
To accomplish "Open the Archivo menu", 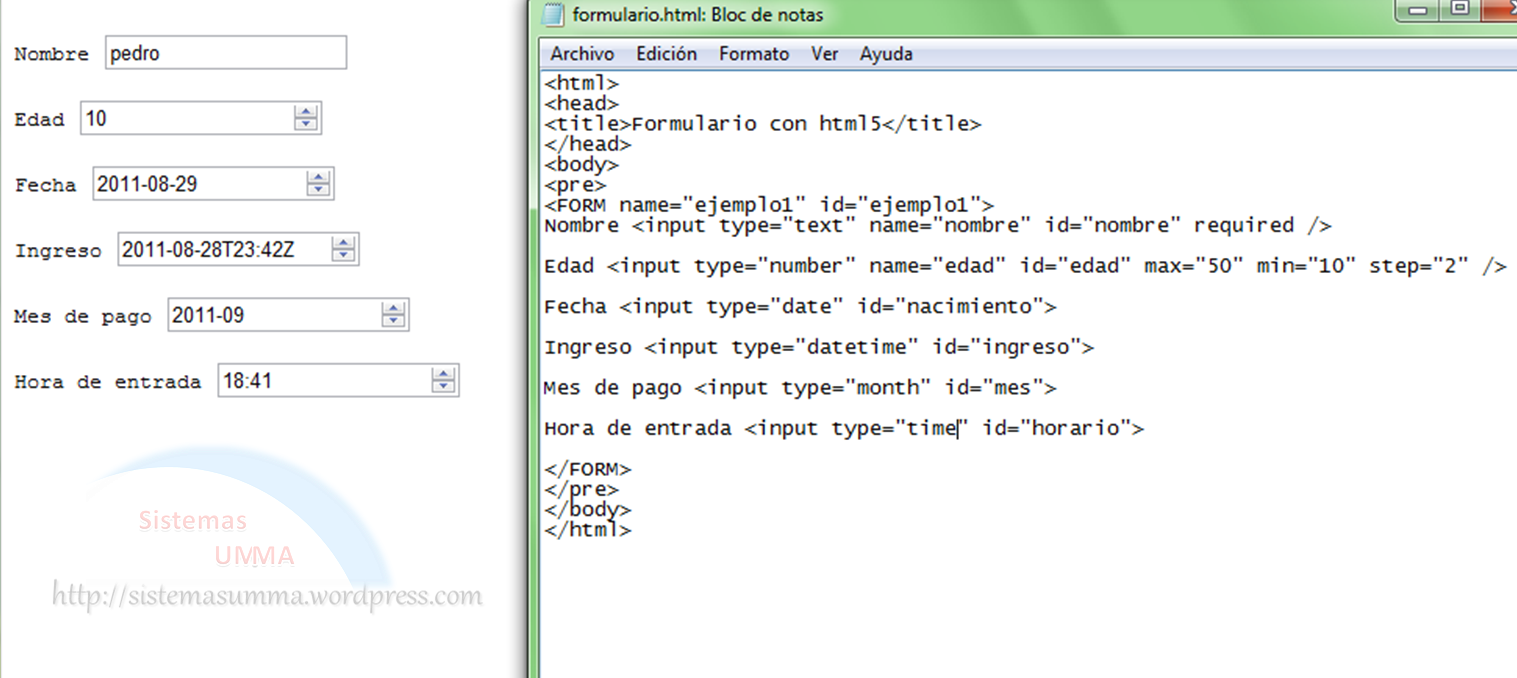I will tap(582, 54).
